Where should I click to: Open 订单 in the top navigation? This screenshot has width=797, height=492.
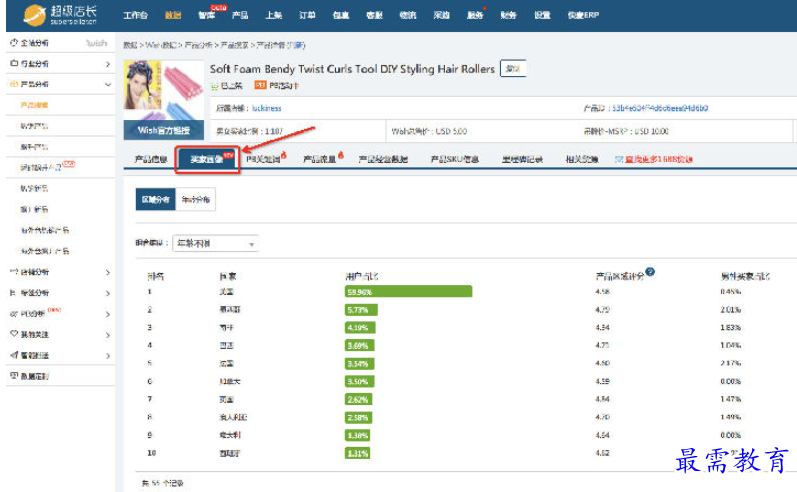307,15
